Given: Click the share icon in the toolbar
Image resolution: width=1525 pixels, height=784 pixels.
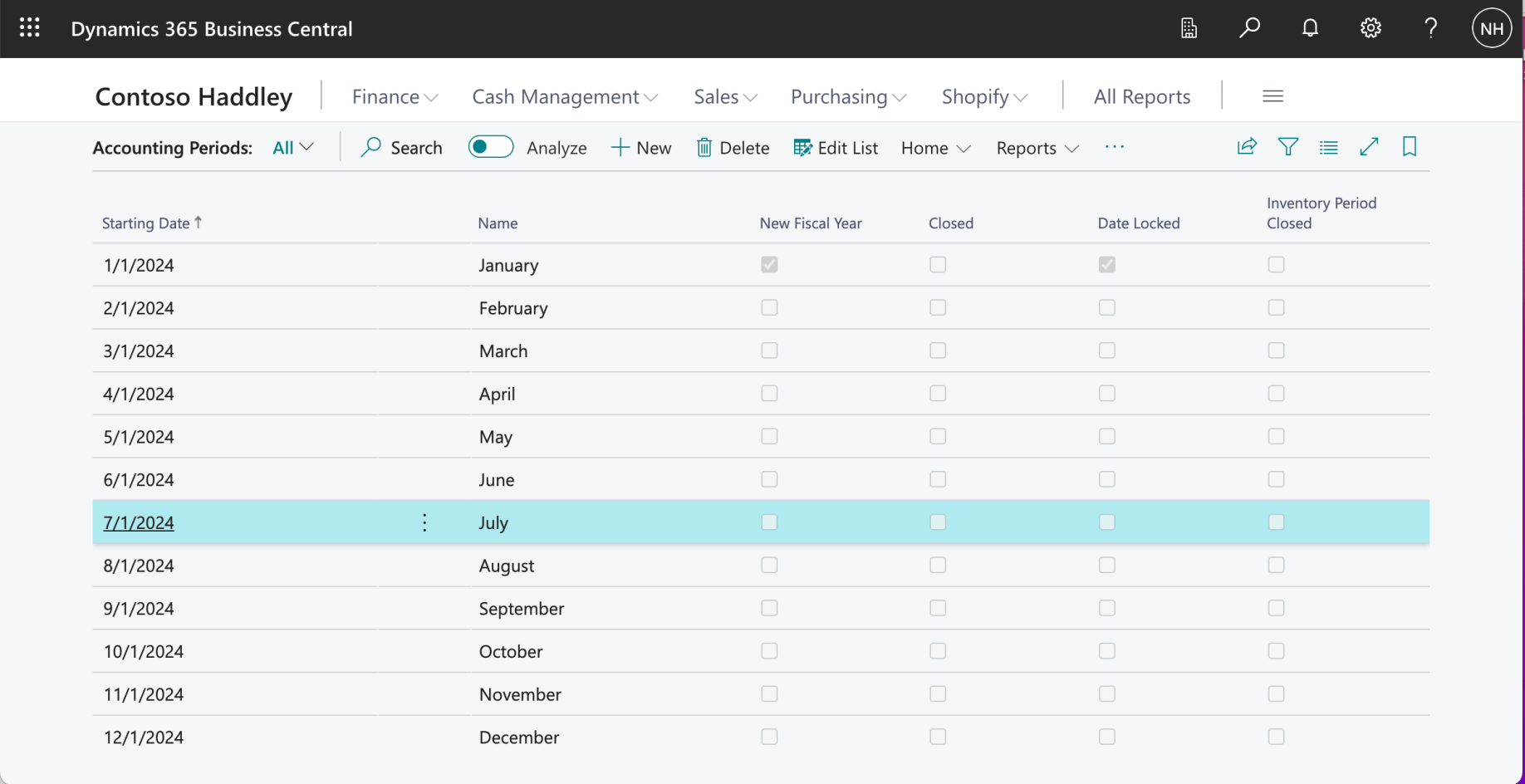Looking at the screenshot, I should tap(1247, 147).
